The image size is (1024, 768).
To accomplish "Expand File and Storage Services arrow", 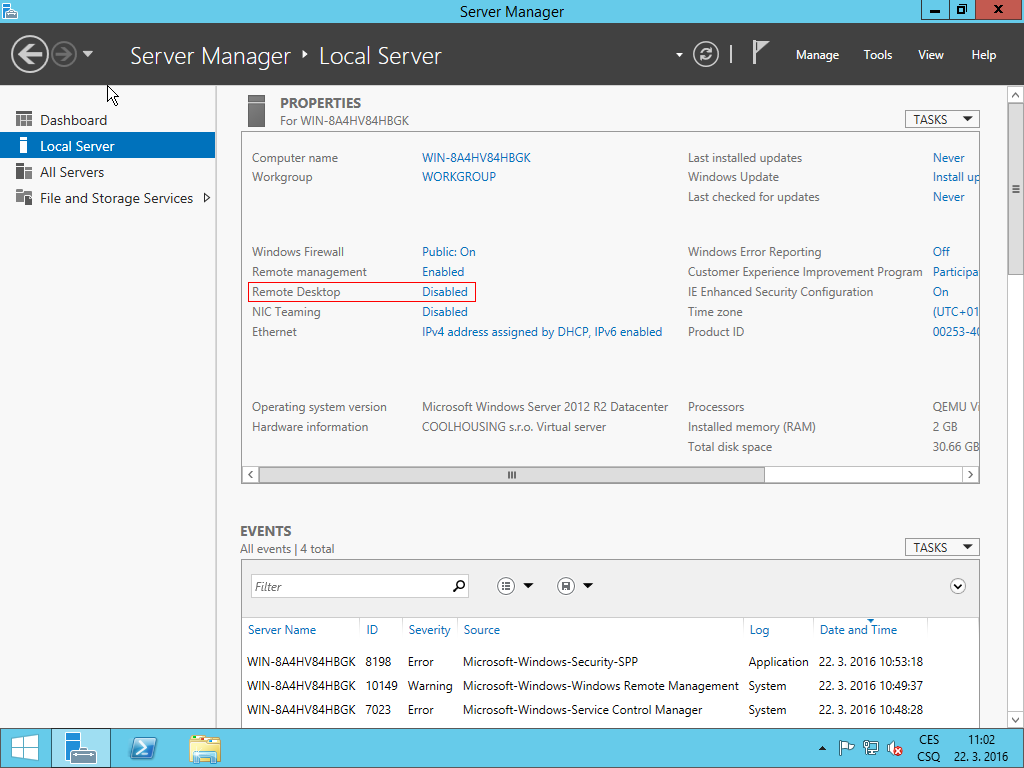I will [x=206, y=198].
